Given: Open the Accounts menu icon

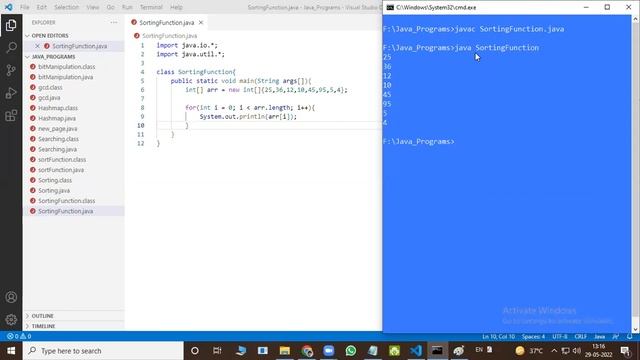Looking at the screenshot, I should click(11, 297).
